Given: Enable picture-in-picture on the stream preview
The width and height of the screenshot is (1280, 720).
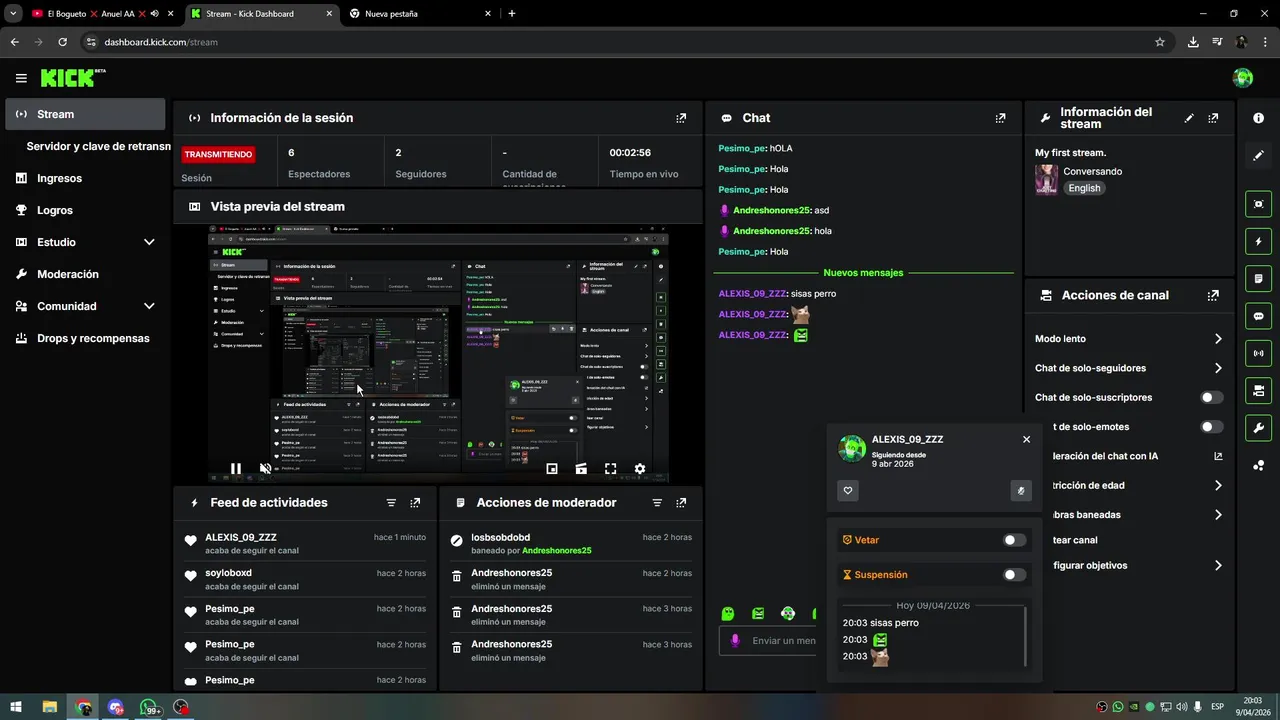Looking at the screenshot, I should (552, 468).
